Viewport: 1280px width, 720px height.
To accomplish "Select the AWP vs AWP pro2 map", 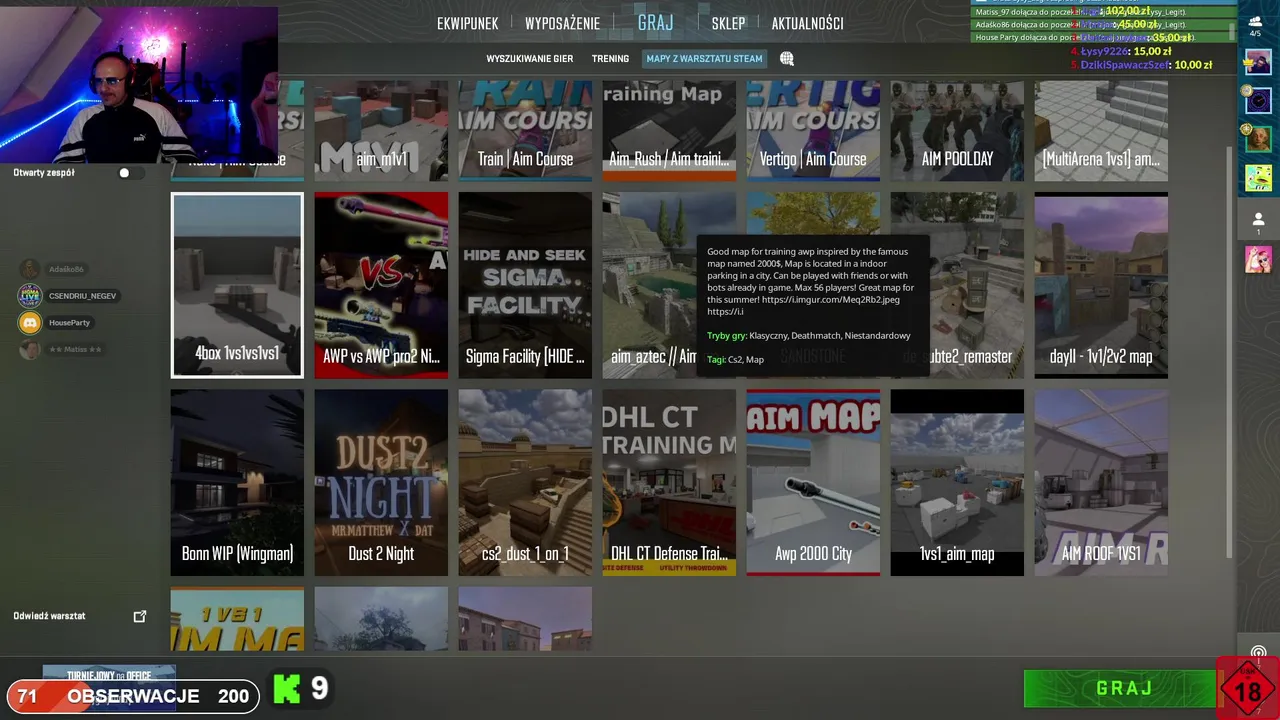I will pyautogui.click(x=381, y=285).
